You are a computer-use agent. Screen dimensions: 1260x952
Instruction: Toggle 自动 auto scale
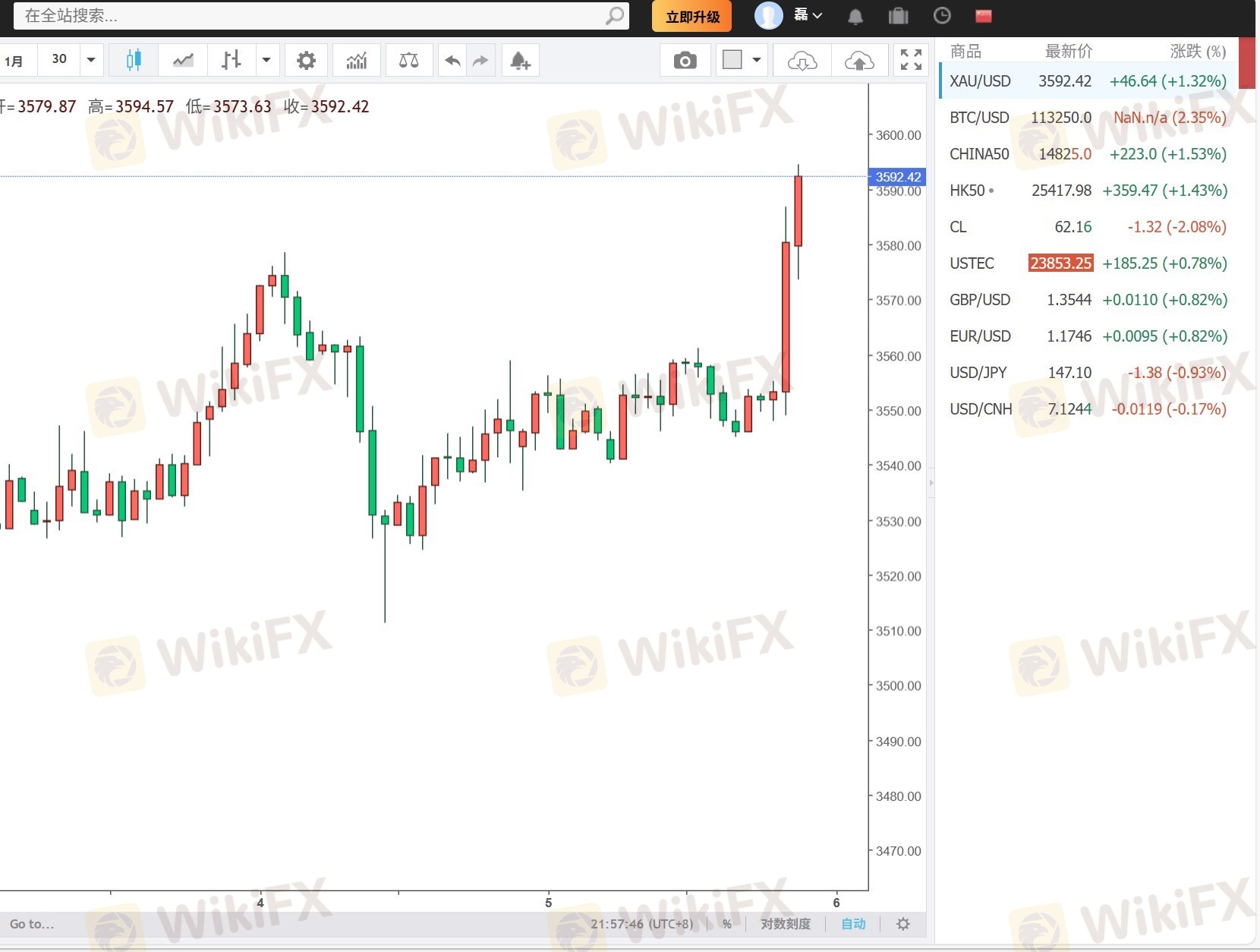click(853, 924)
